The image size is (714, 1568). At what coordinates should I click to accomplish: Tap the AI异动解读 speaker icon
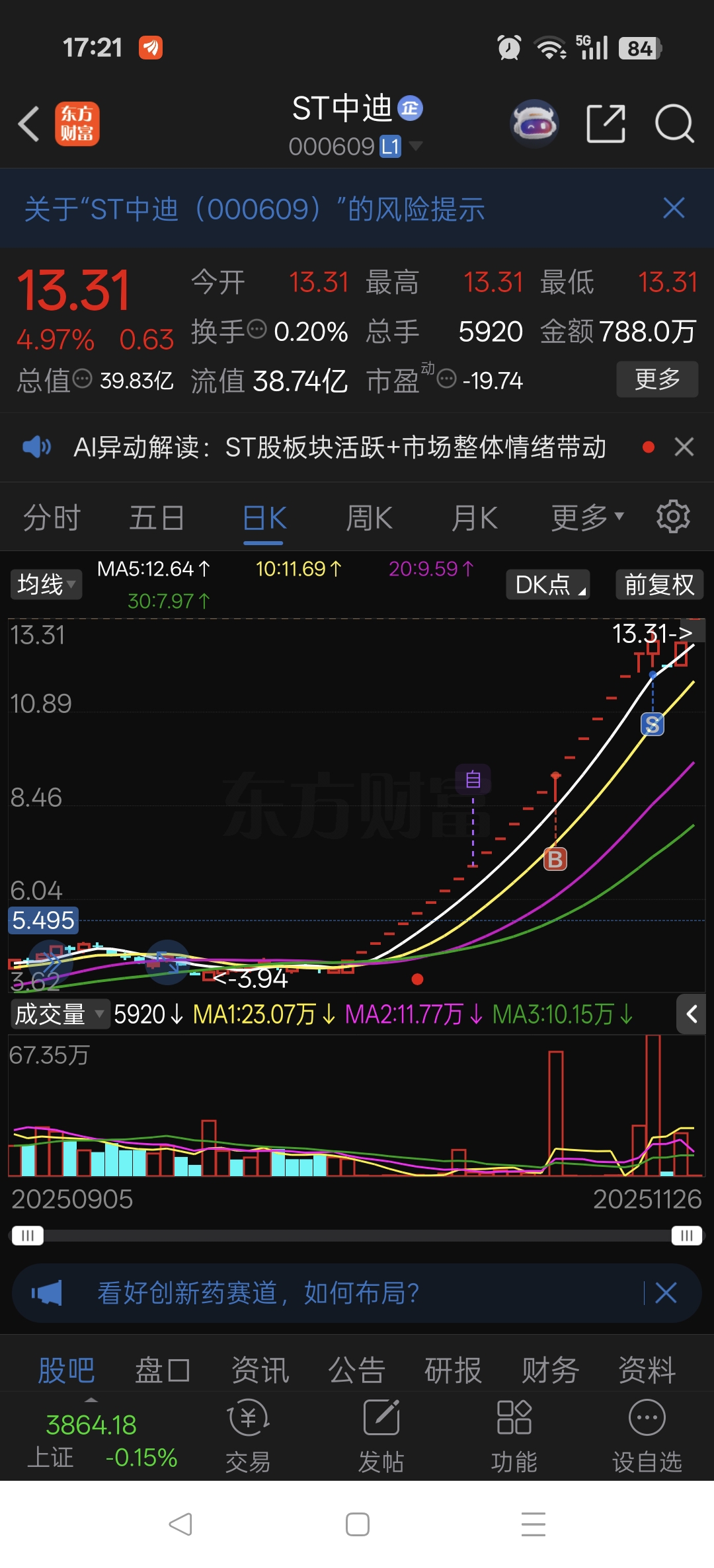[36, 447]
